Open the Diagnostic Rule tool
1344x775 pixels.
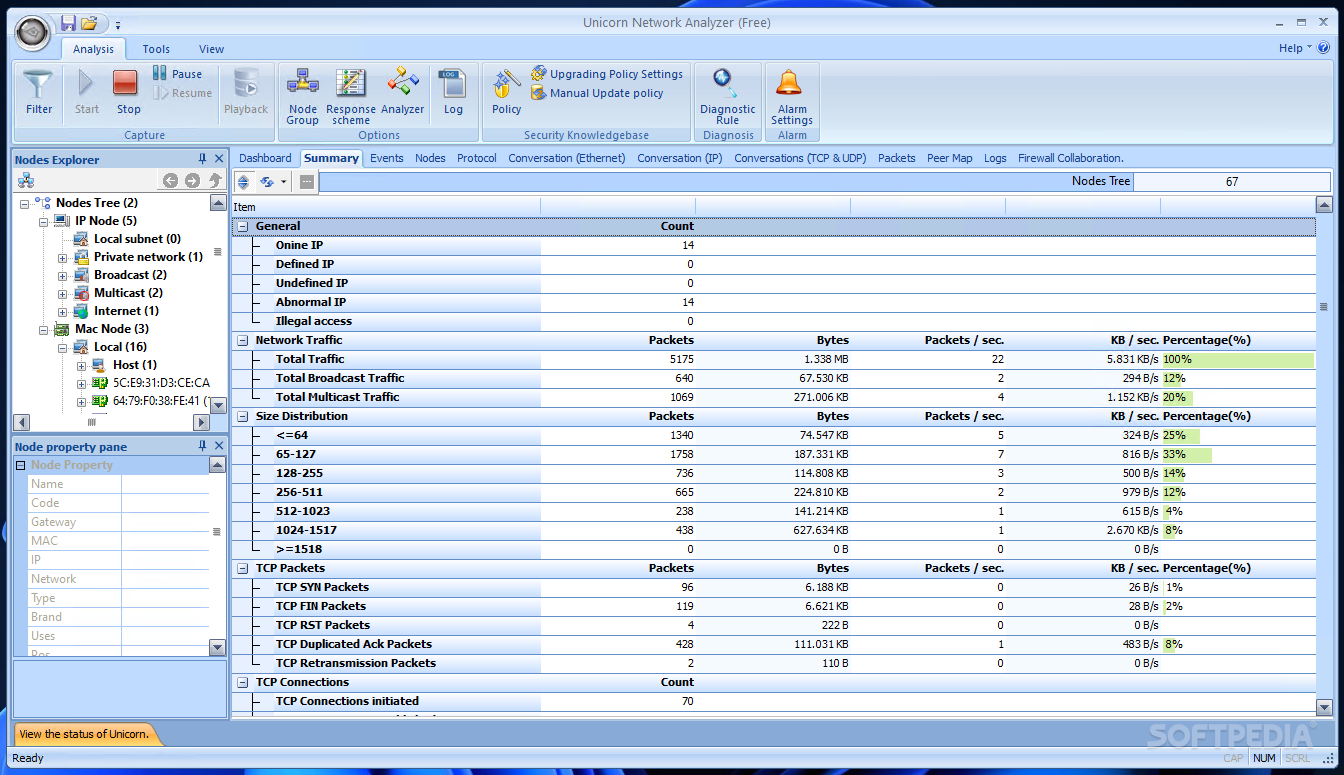(x=727, y=97)
